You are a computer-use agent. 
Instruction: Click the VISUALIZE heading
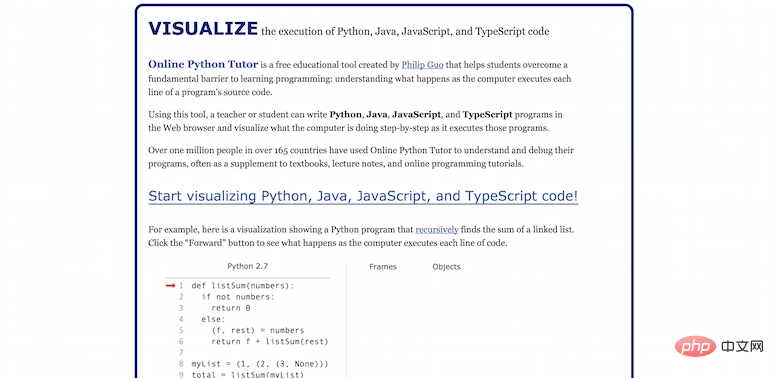click(x=203, y=29)
